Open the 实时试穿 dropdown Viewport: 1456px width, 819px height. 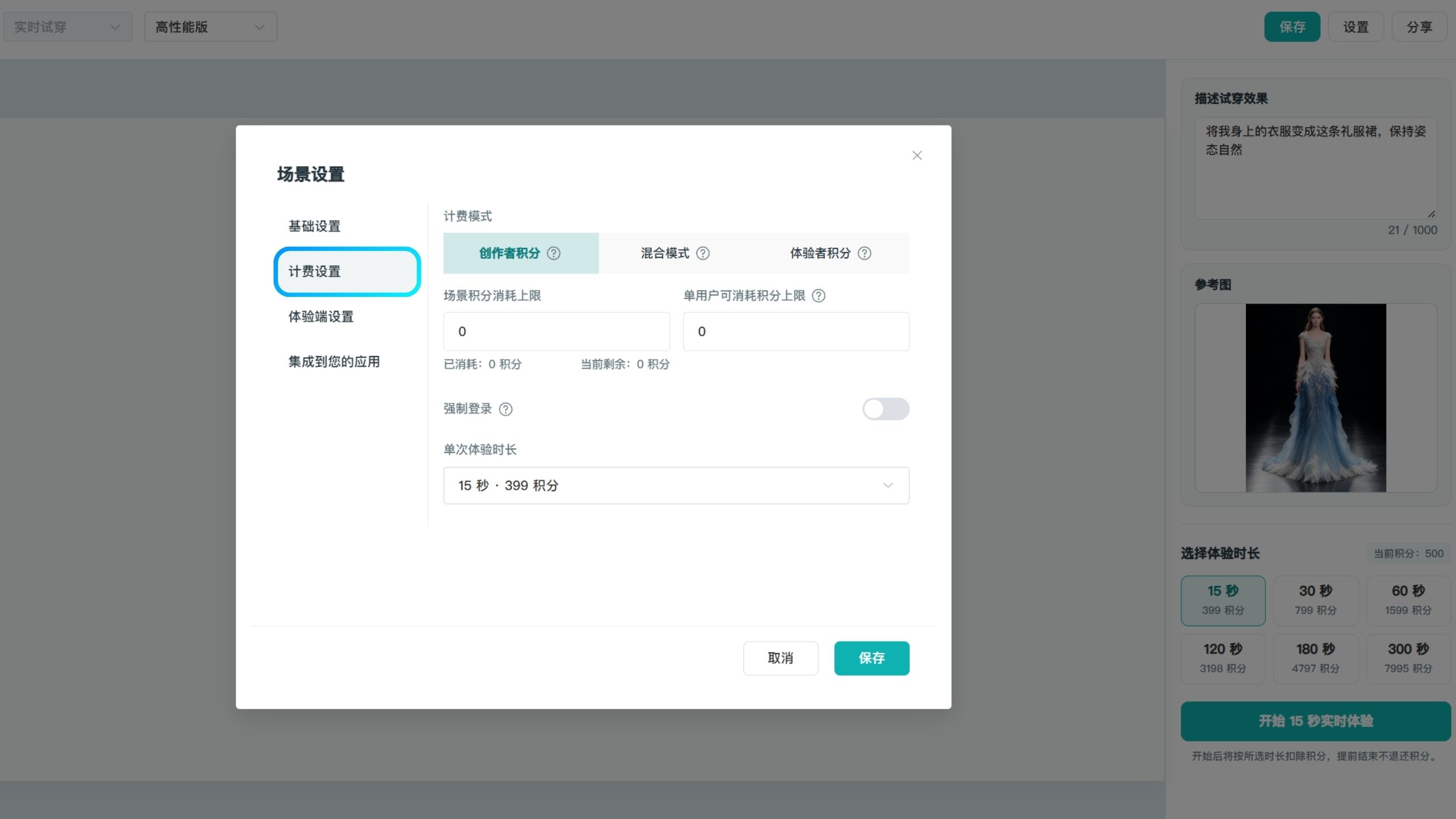[68, 27]
